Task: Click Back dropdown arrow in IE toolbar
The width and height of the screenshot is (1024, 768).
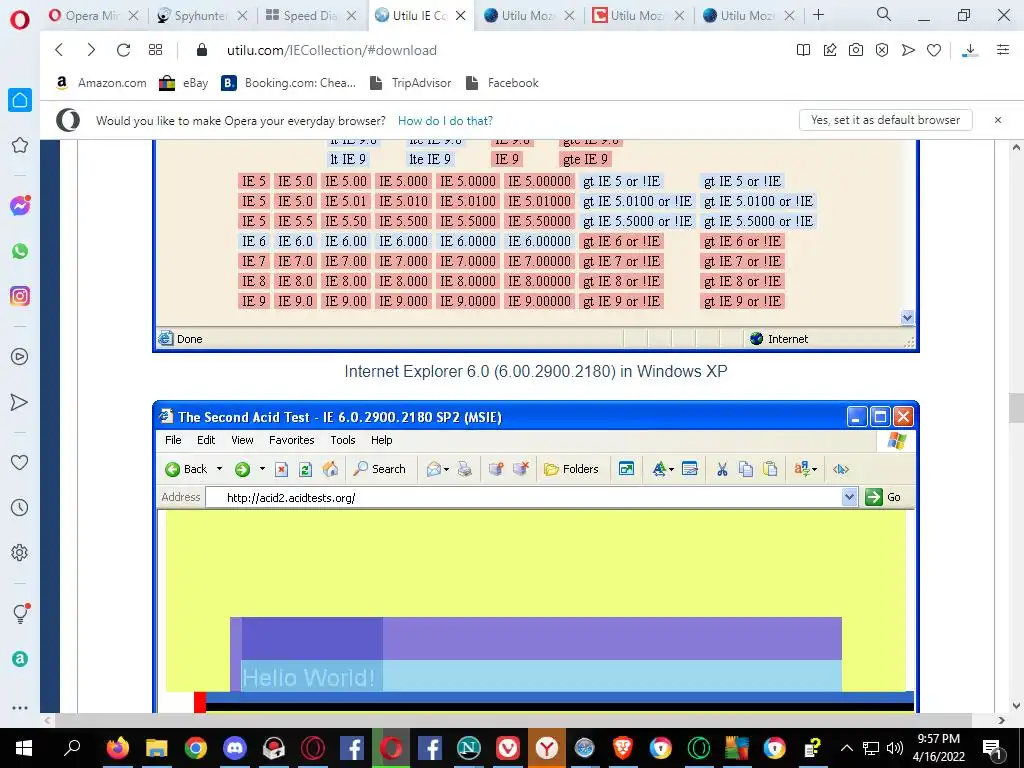Action: 219,469
